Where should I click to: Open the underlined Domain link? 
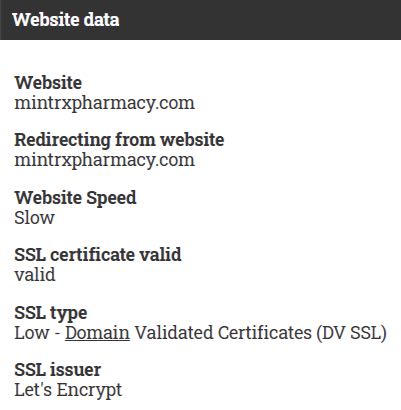coord(97,333)
